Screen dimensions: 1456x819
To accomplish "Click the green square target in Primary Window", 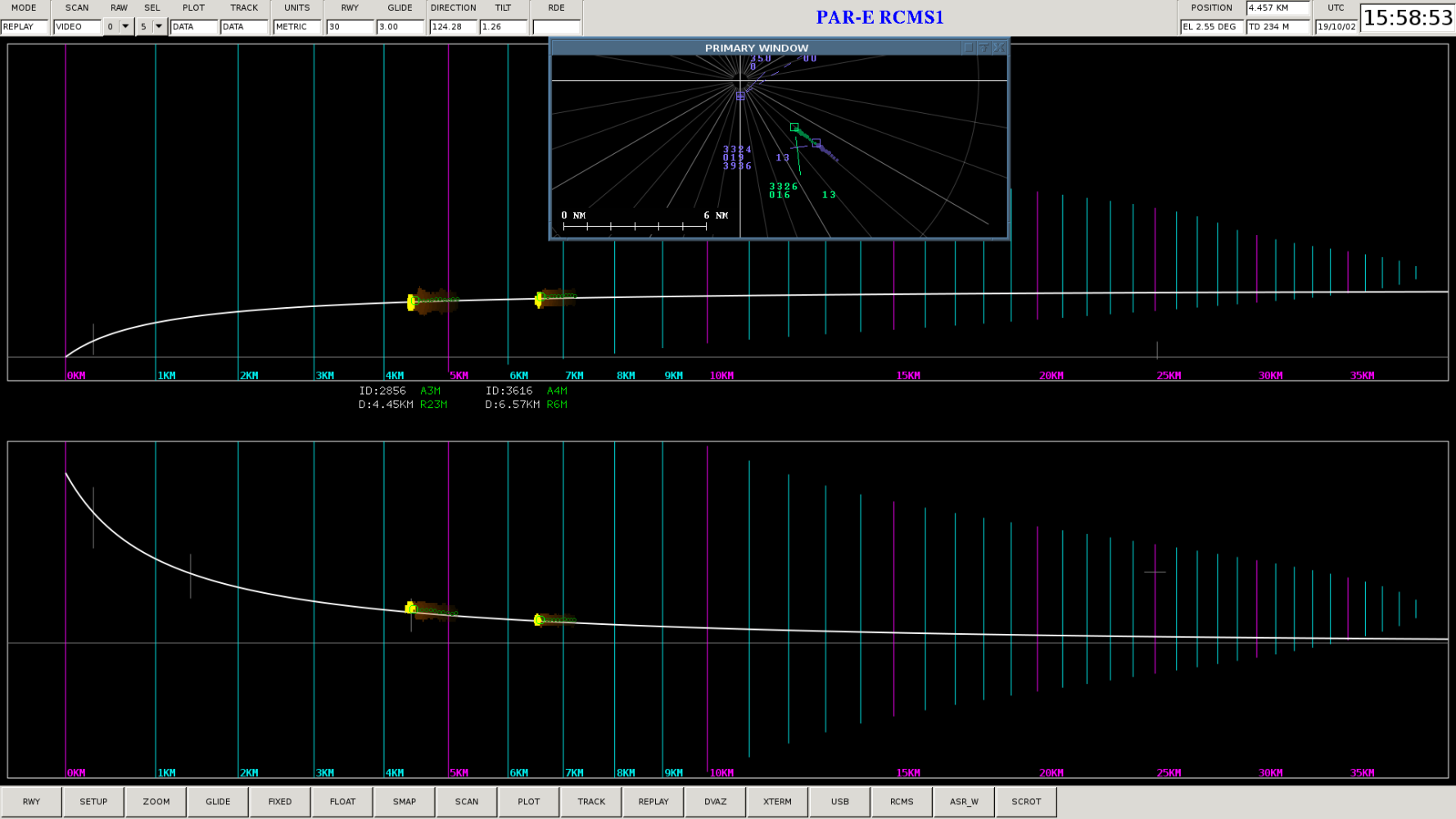I will (794, 127).
